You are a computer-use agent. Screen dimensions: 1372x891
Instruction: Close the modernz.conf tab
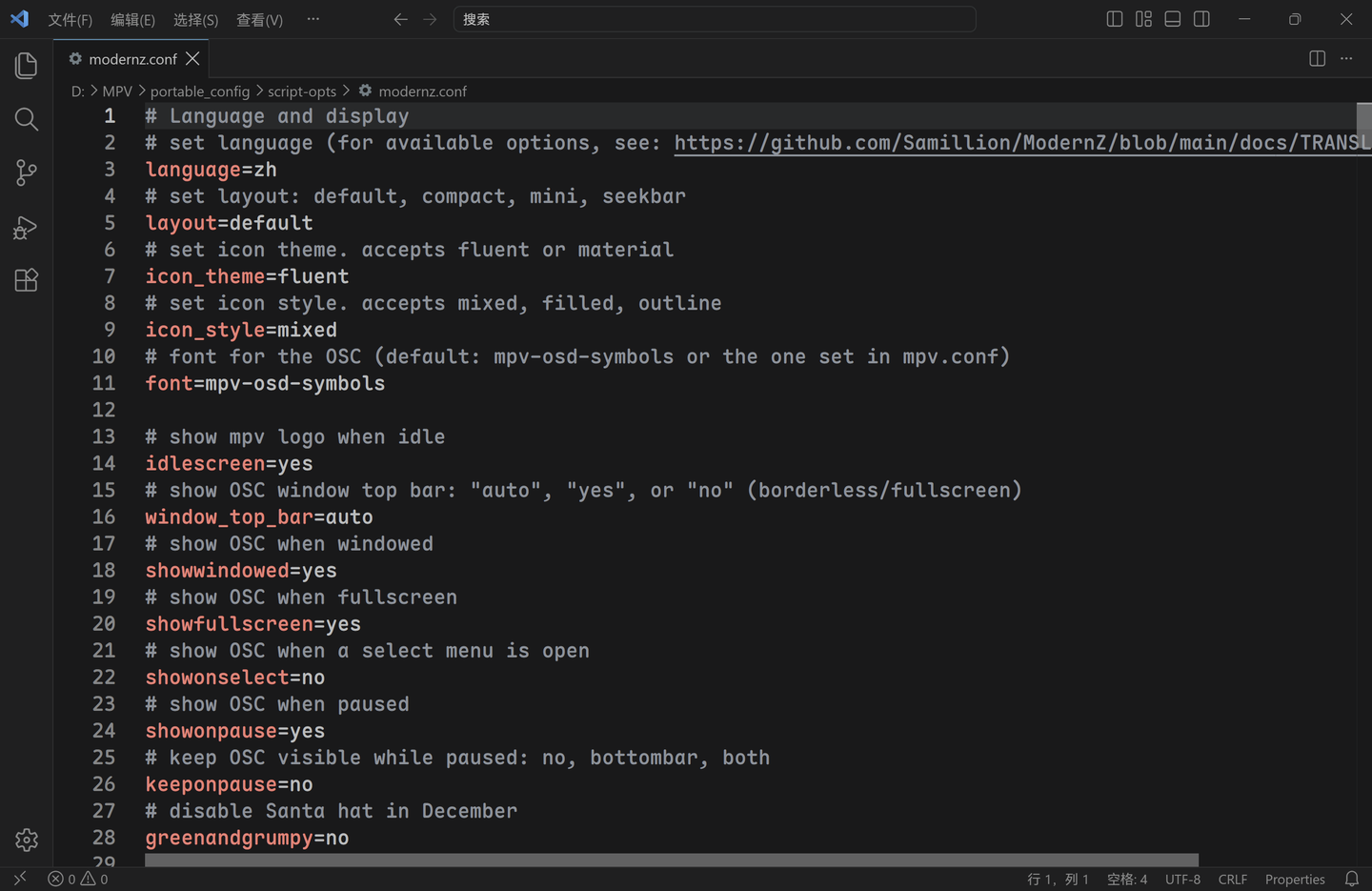click(192, 59)
